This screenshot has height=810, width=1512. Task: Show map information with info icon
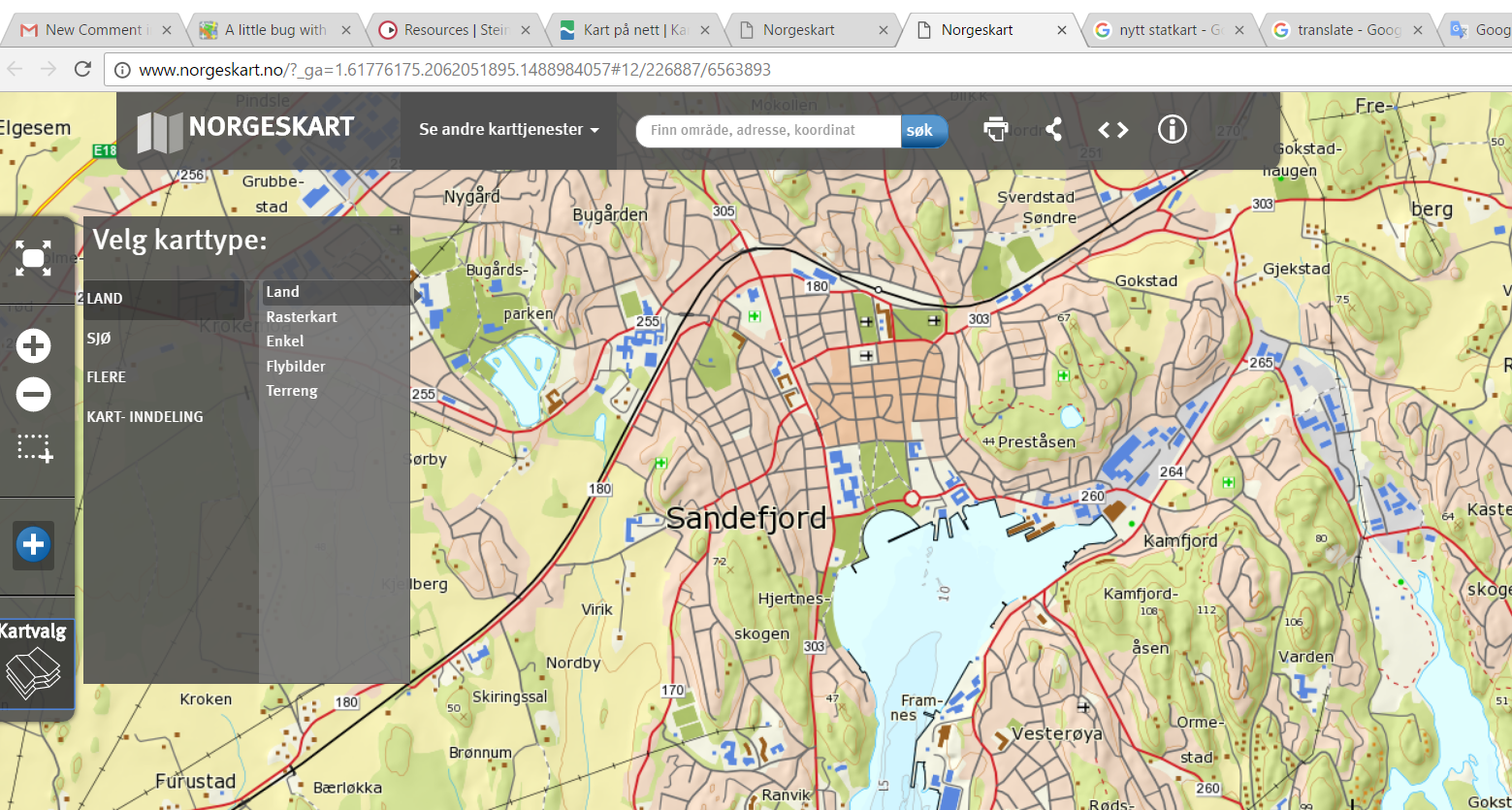tap(1172, 129)
